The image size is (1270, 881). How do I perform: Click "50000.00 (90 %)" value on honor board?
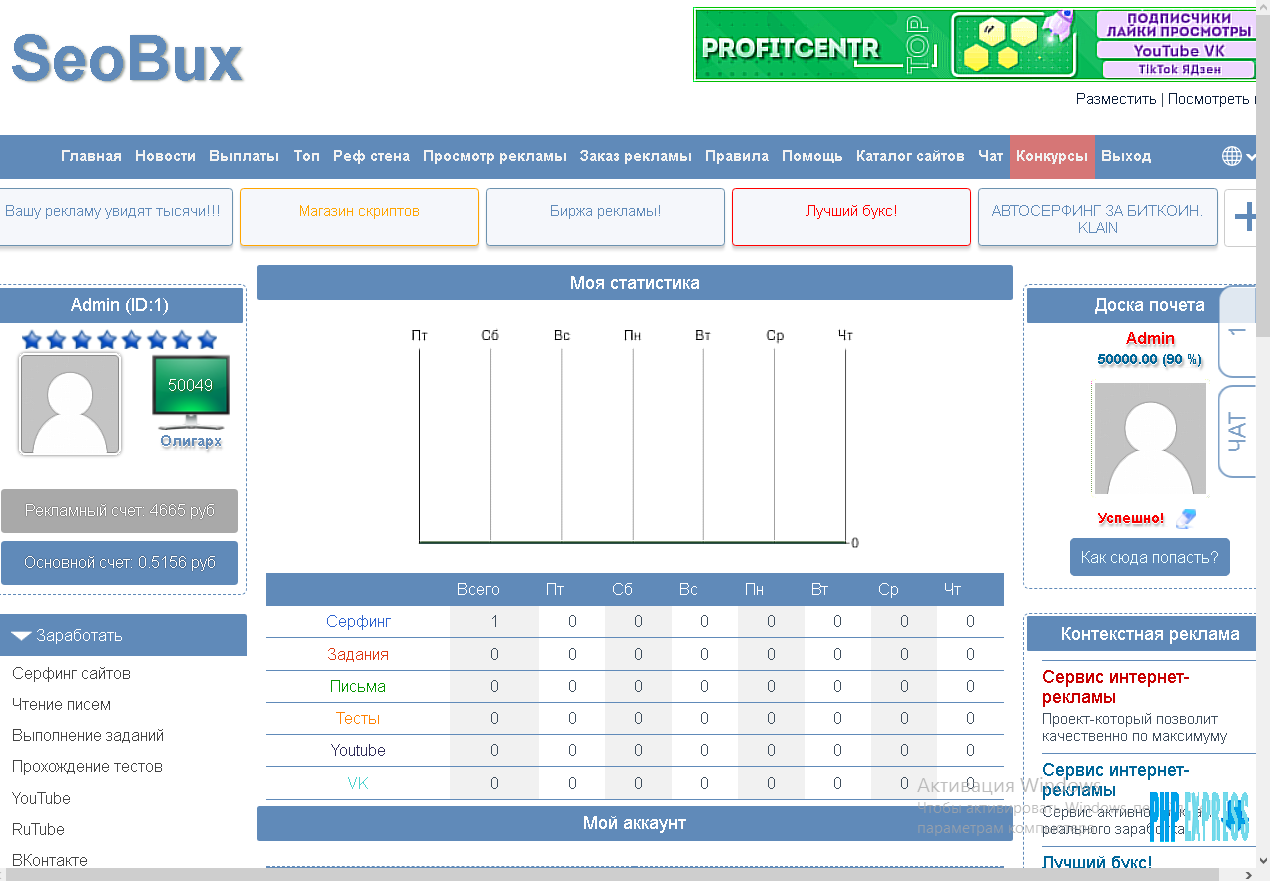coord(1150,359)
